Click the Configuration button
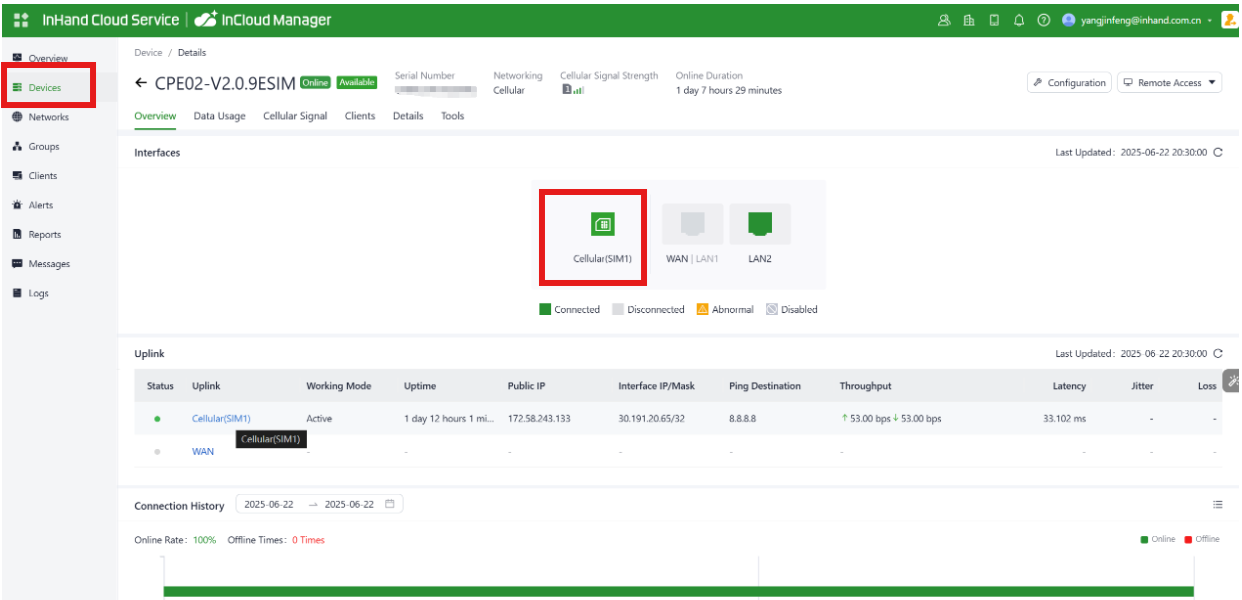Viewport: 1242px width, 600px height. click(1070, 83)
